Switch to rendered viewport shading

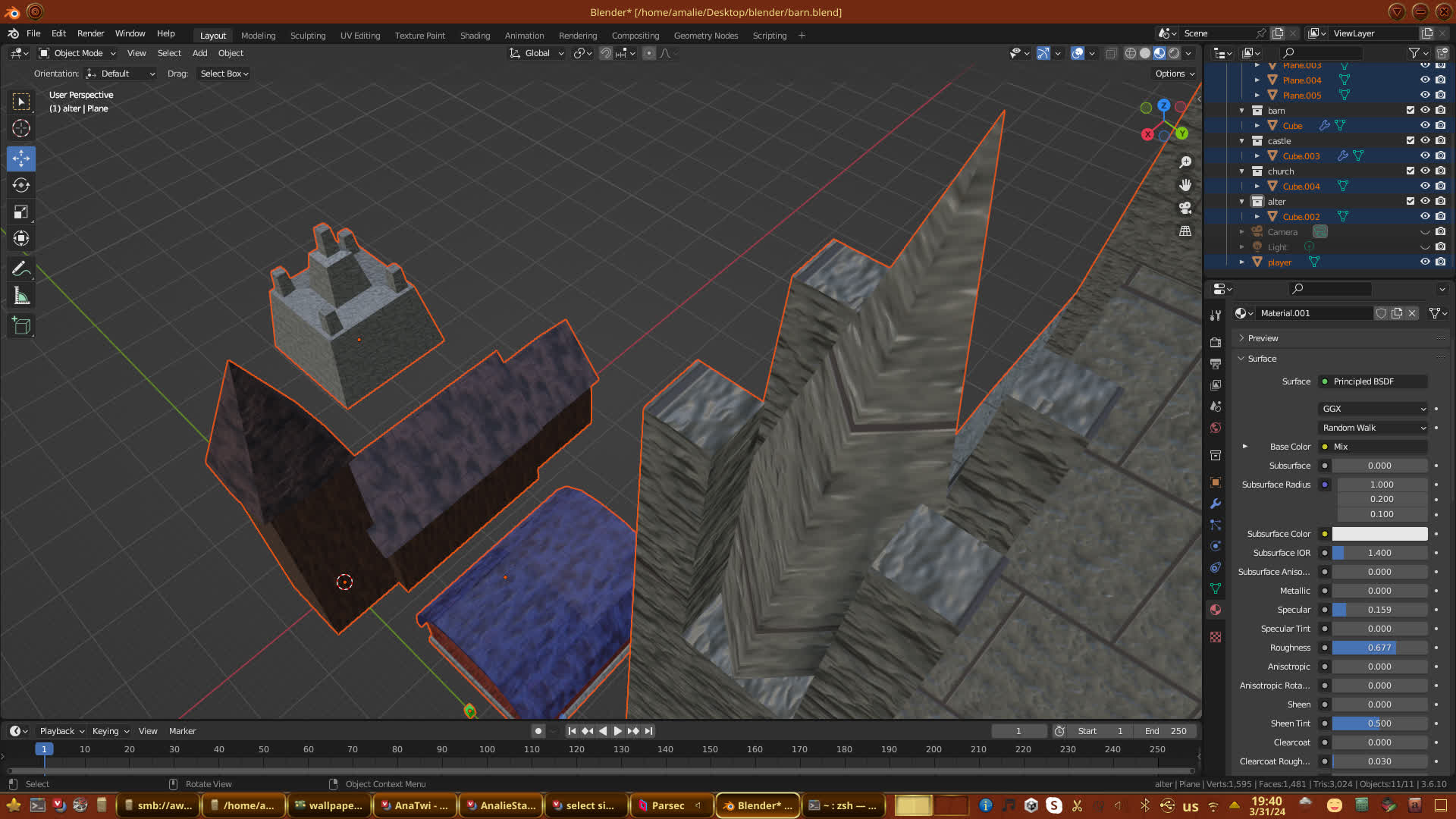[x=1174, y=53]
